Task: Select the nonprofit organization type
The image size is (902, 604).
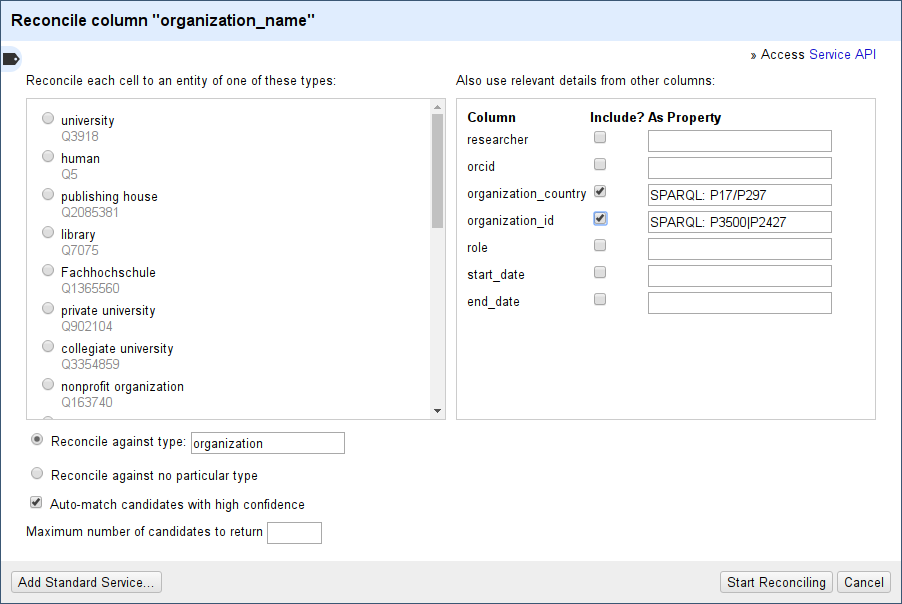Action: [x=48, y=384]
